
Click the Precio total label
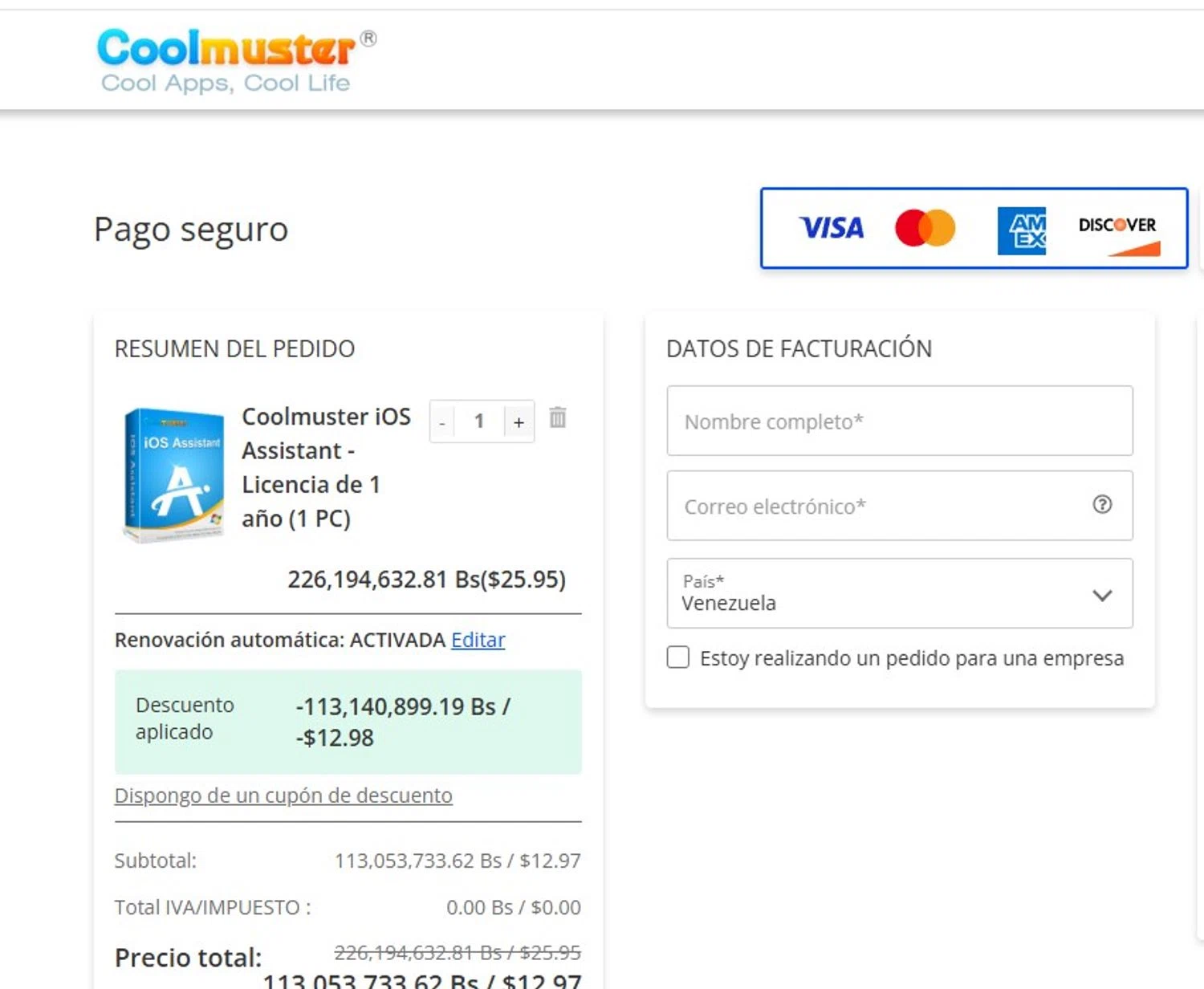pyautogui.click(x=188, y=958)
